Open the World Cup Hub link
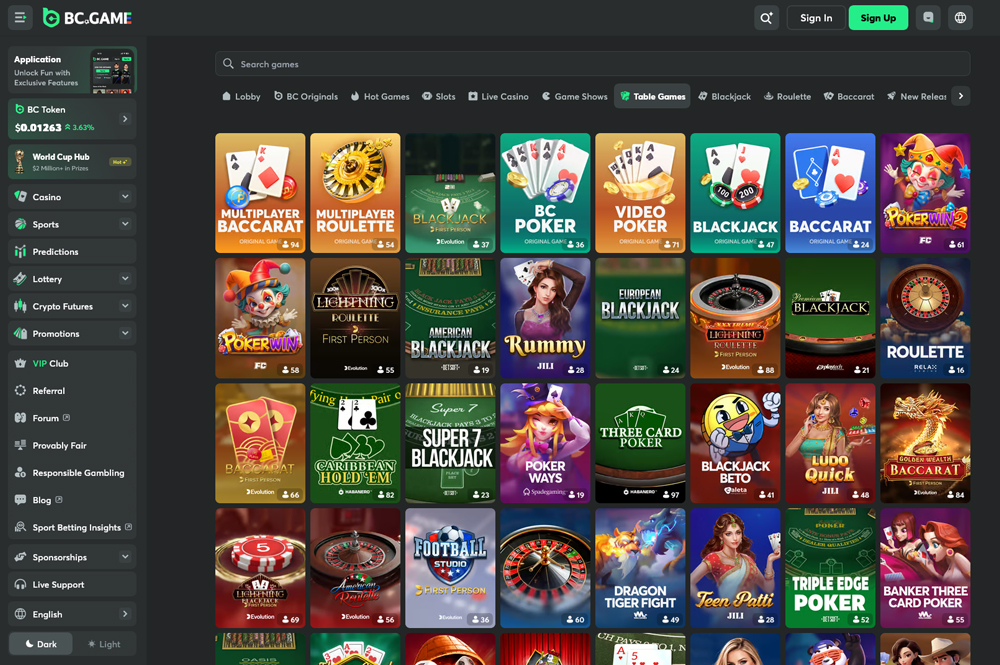Viewport: 1000px width, 665px height. [72, 161]
